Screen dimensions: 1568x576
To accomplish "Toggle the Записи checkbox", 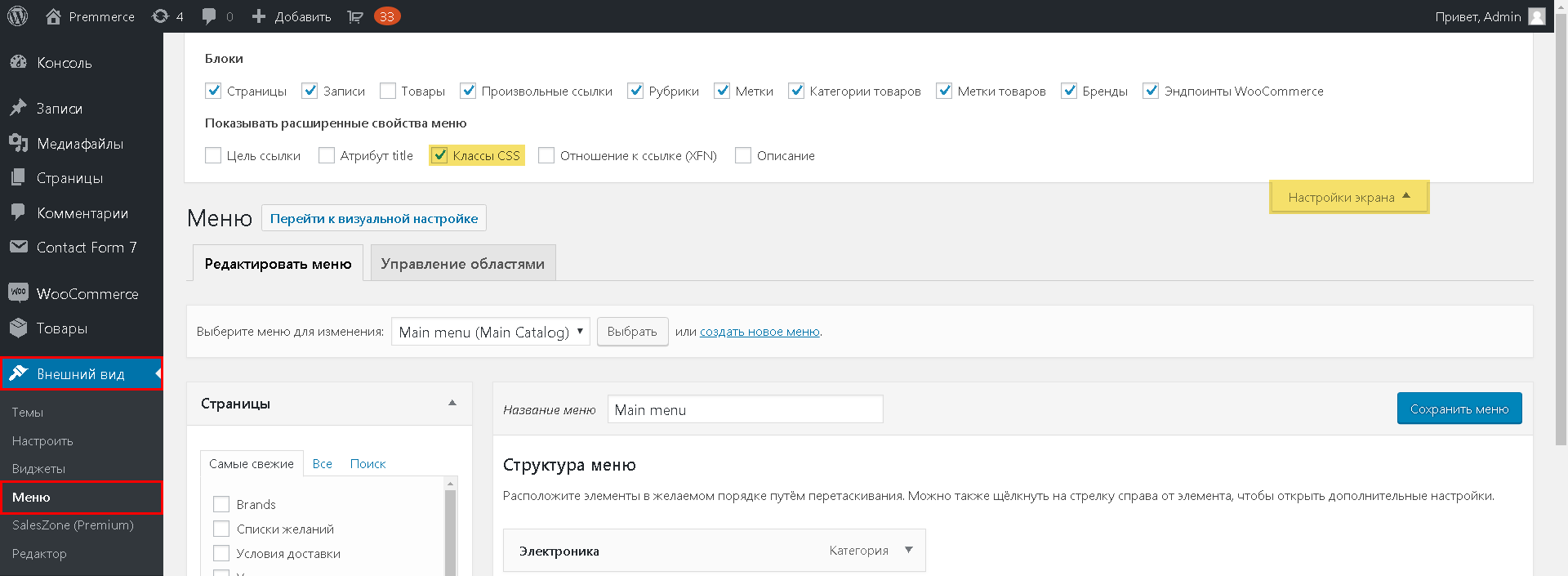I will [x=310, y=91].
